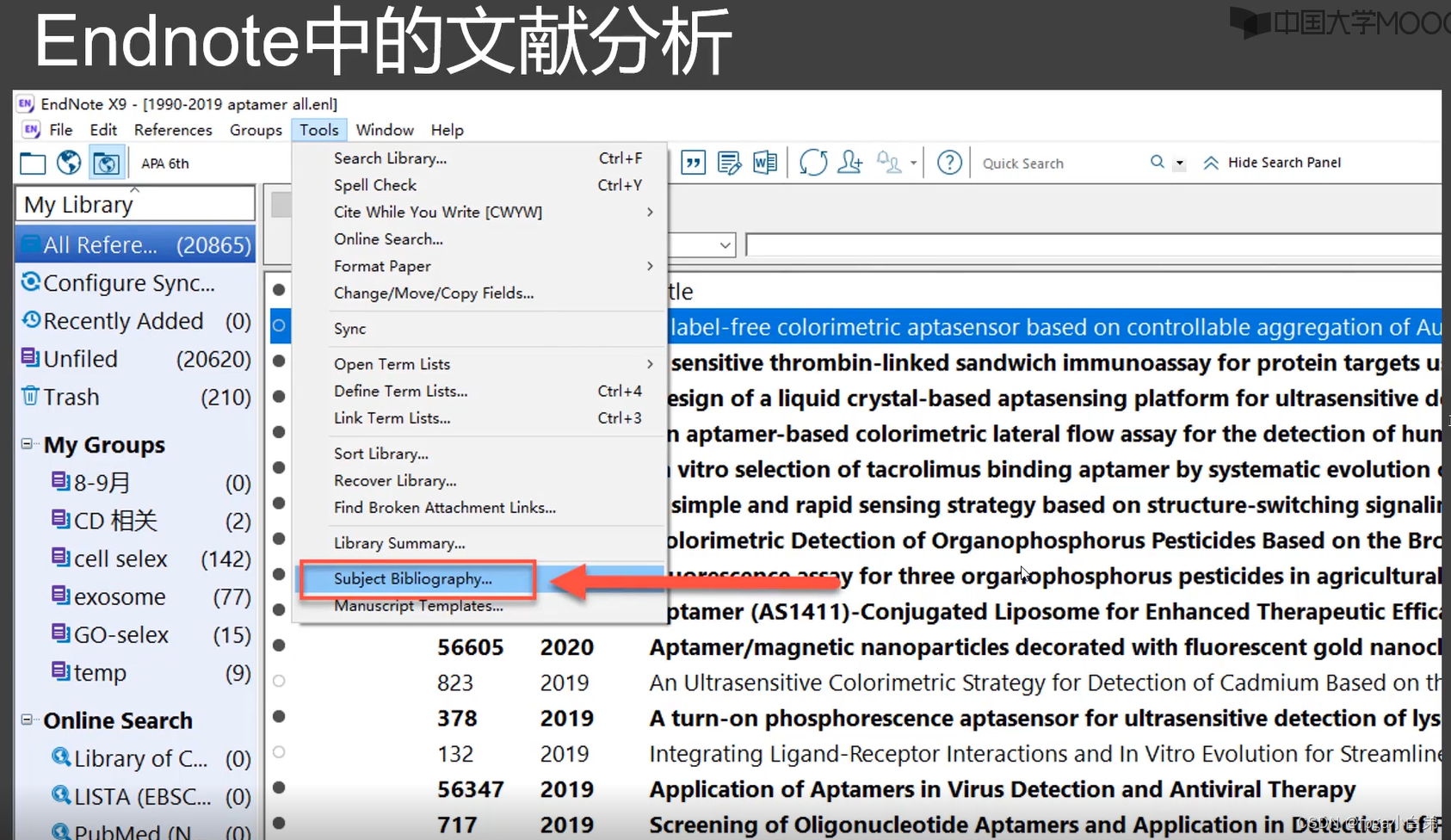Toggle read status dot of record 717
The height and width of the screenshot is (840, 1451).
[x=279, y=823]
